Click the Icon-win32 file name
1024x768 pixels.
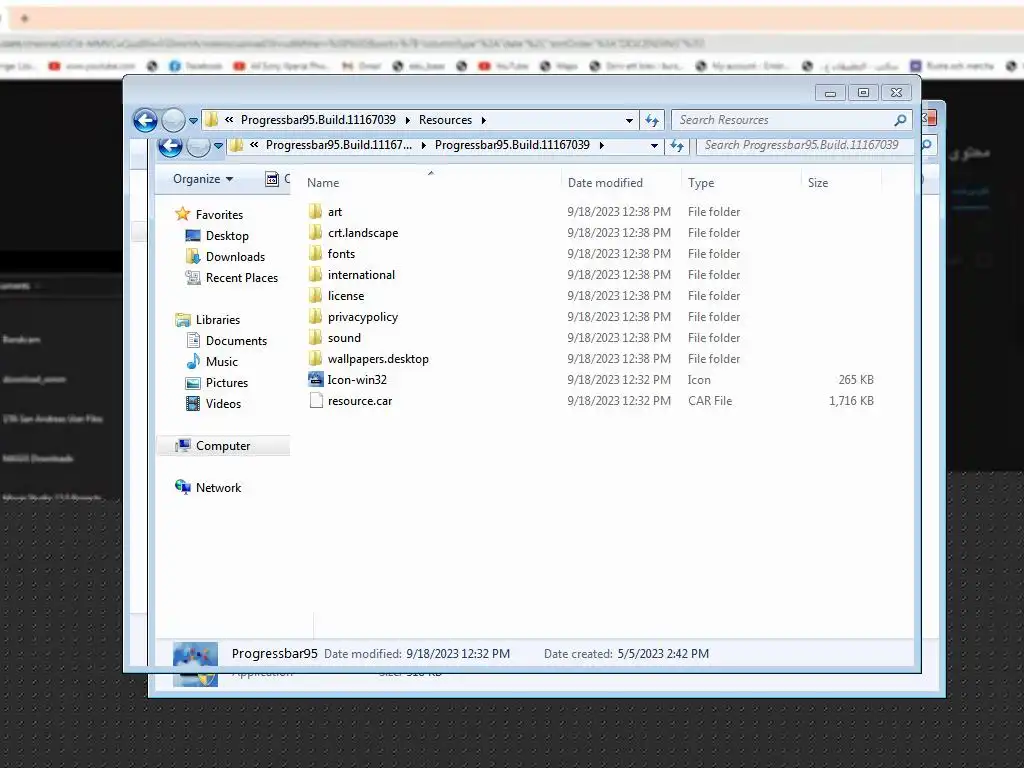point(357,379)
